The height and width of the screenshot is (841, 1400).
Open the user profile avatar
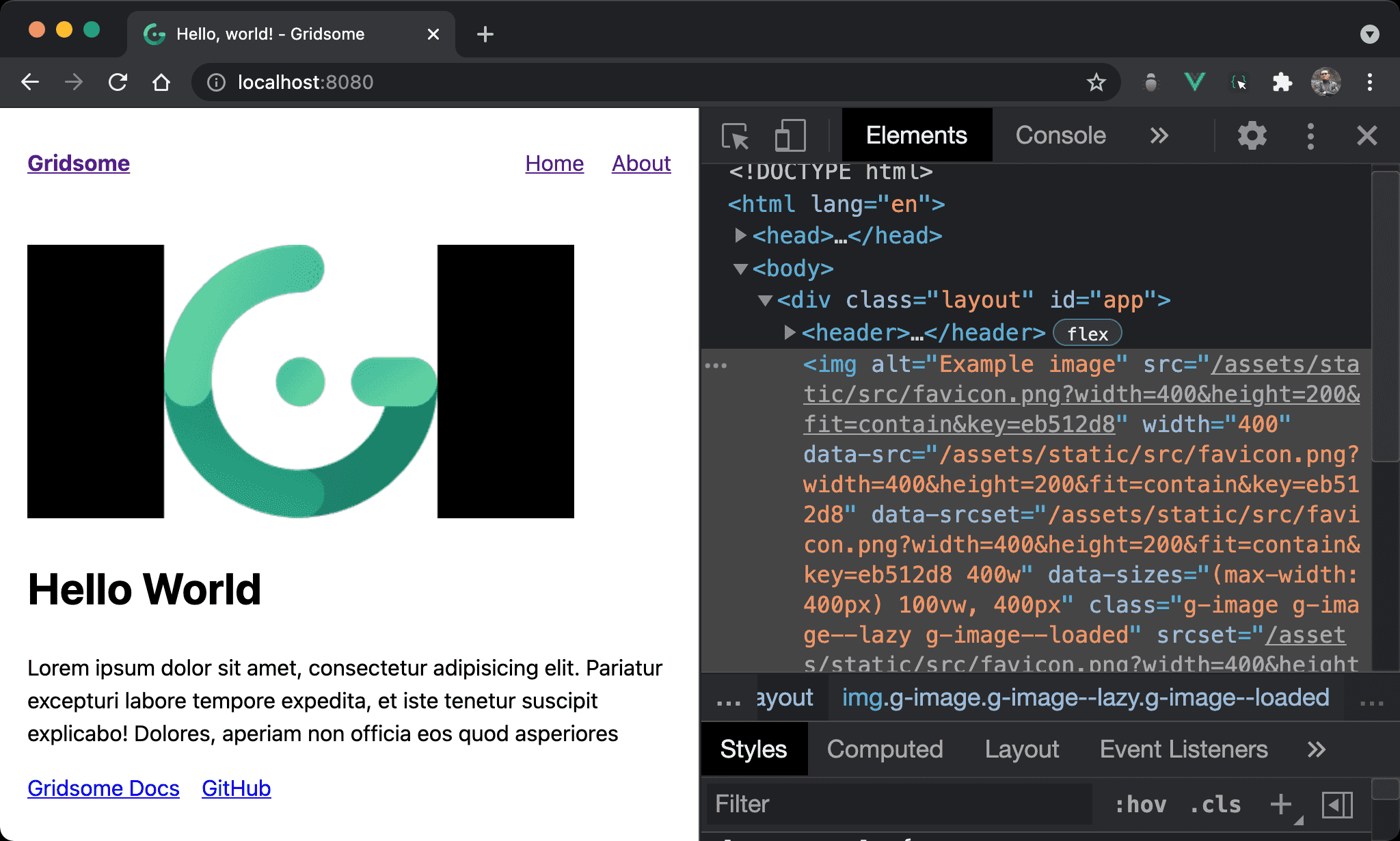pyautogui.click(x=1326, y=83)
